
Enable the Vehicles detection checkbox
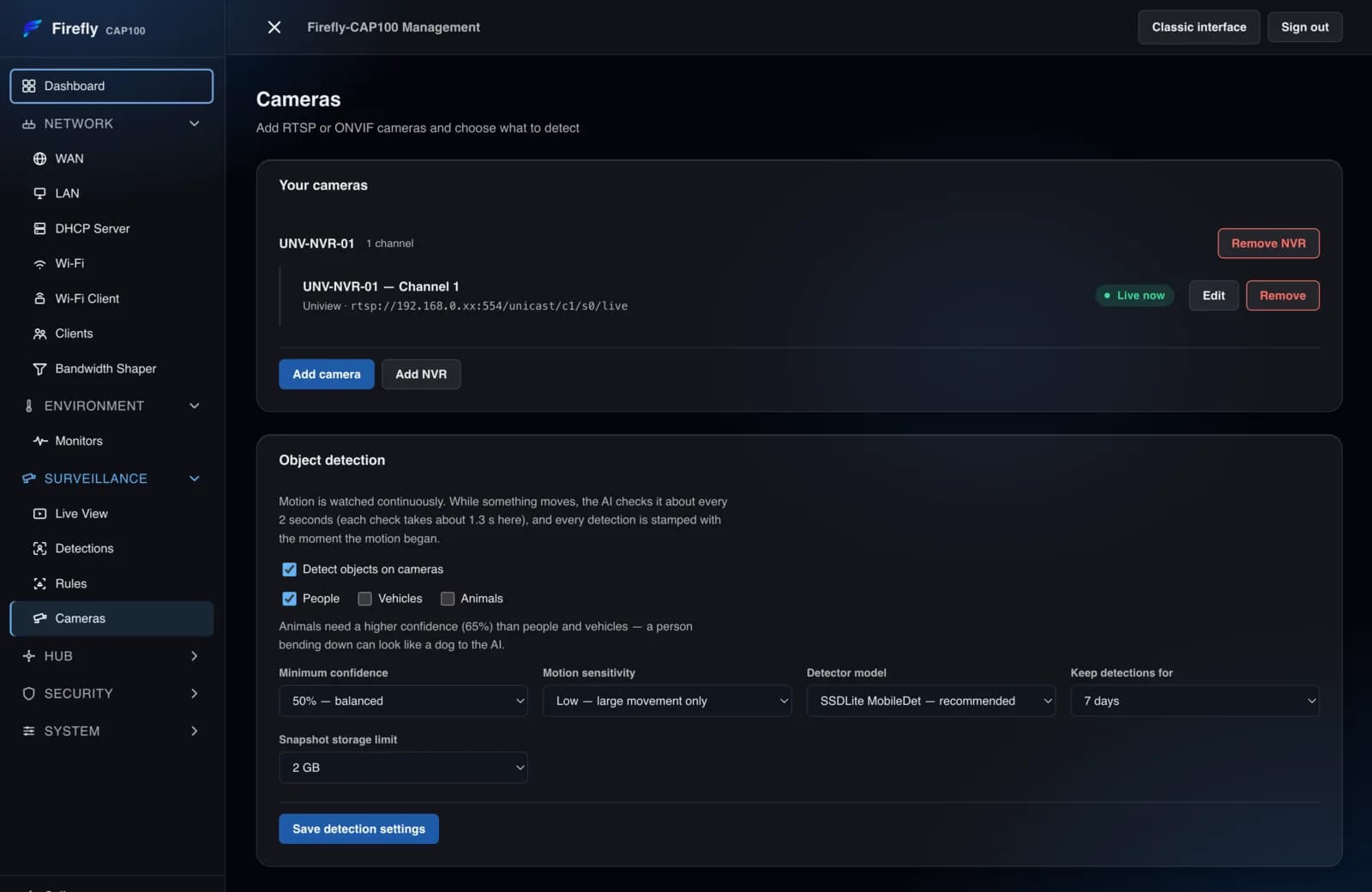point(364,599)
